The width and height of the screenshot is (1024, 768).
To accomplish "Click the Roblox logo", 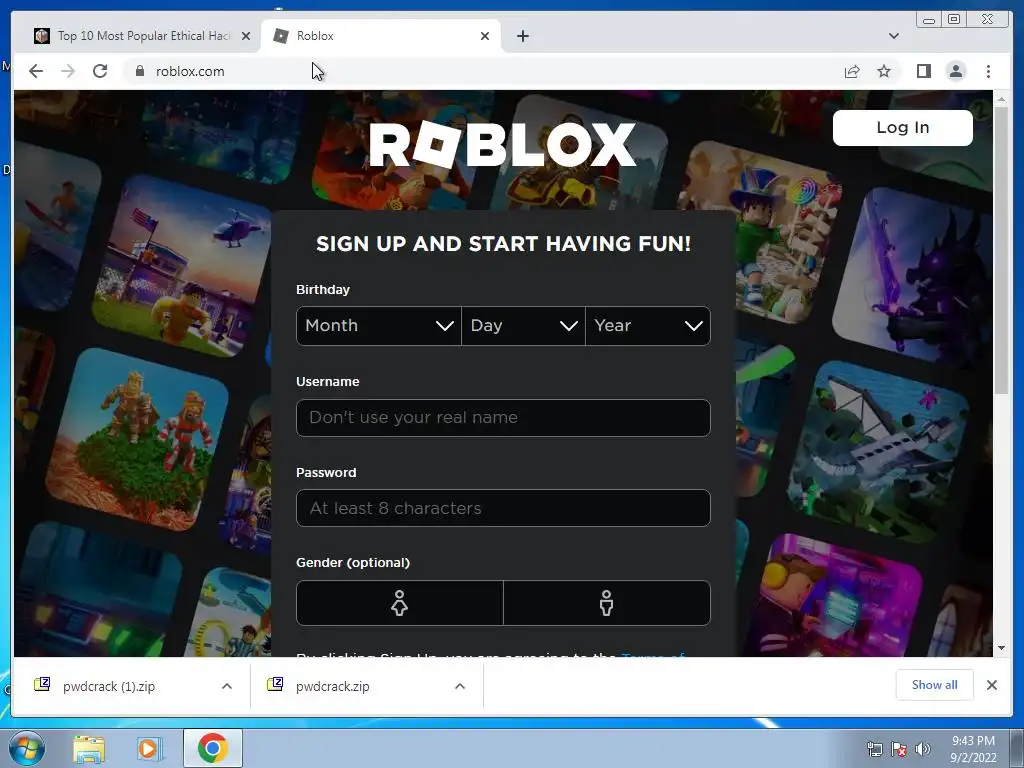I will tap(502, 144).
